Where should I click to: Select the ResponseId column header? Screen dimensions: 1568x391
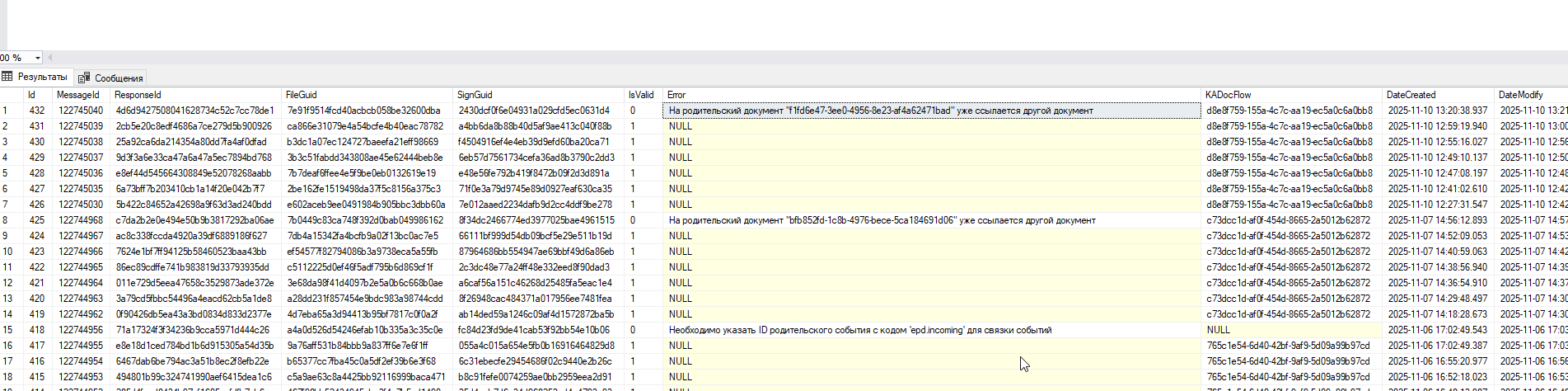[x=138, y=95]
